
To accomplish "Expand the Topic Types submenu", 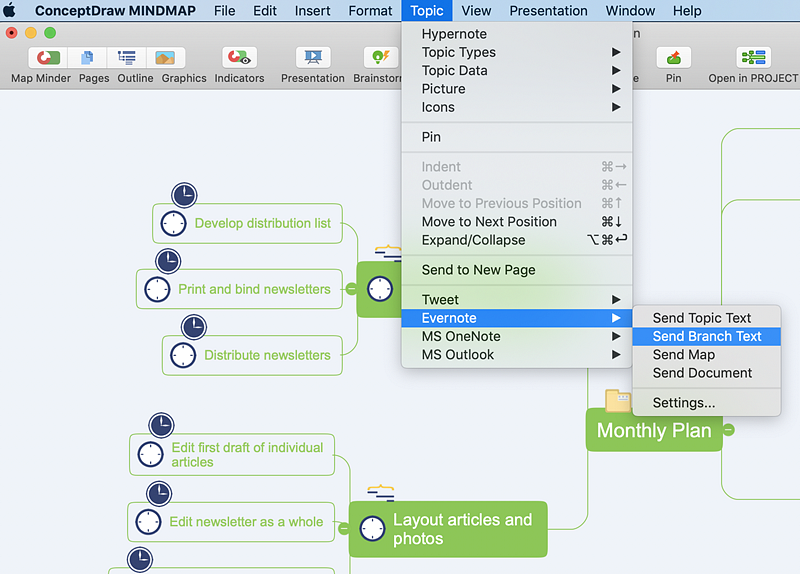I will [x=516, y=52].
